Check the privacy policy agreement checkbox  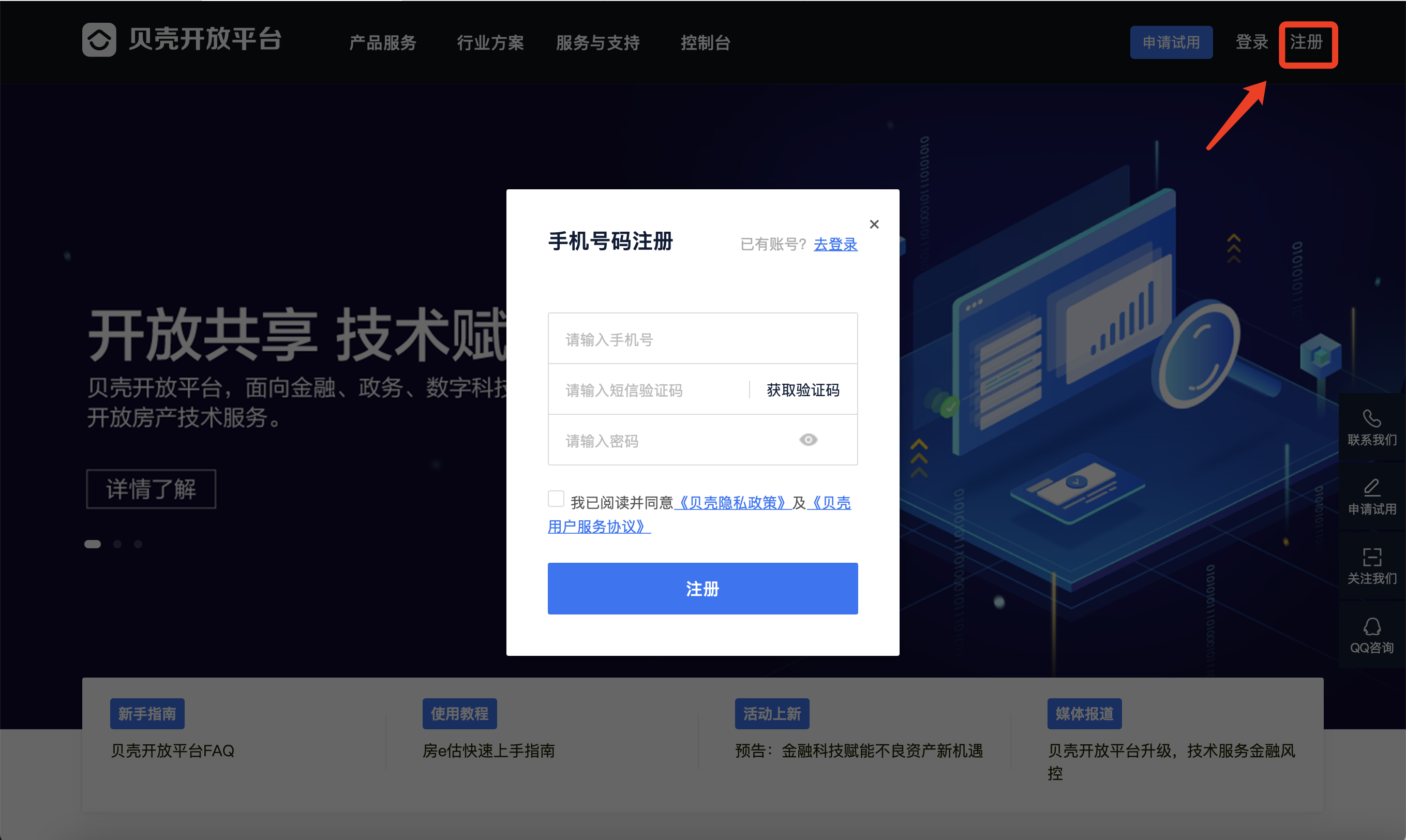[x=556, y=499]
